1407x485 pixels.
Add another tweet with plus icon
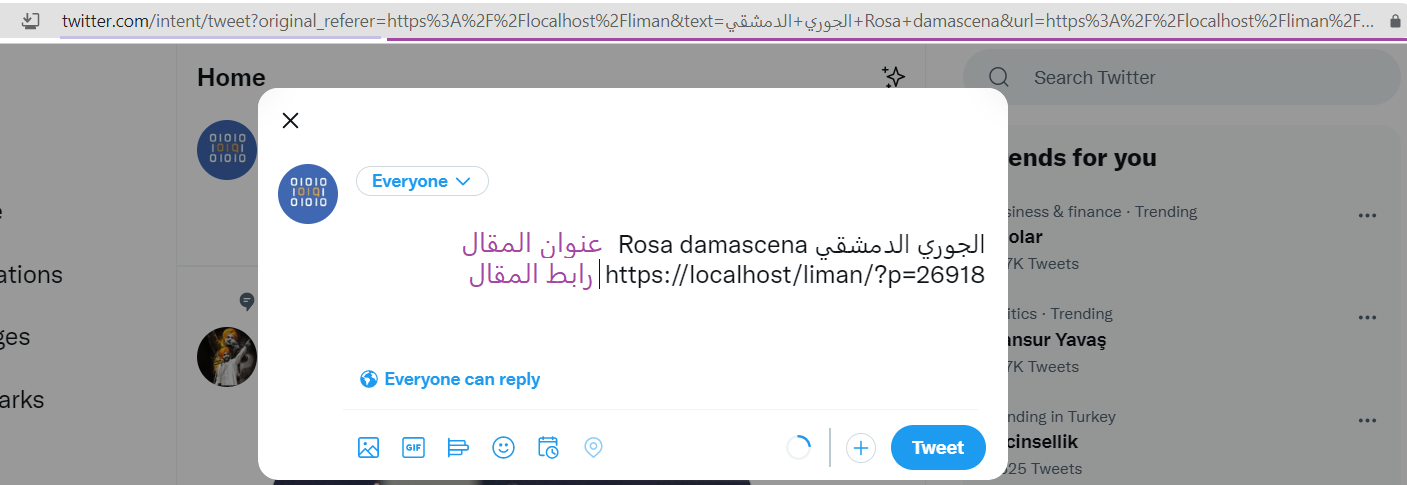click(861, 448)
